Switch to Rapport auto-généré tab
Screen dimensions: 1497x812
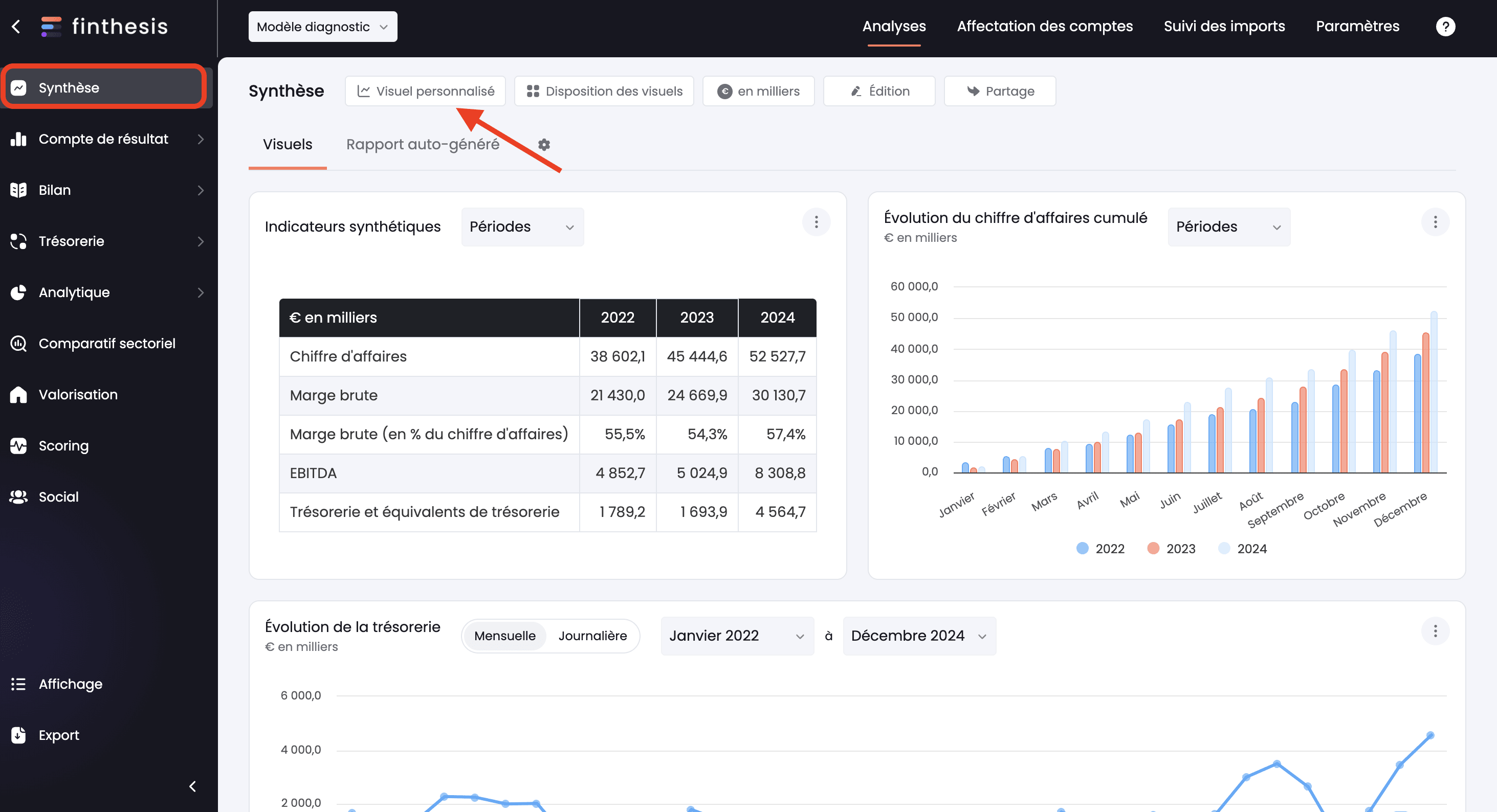point(423,144)
